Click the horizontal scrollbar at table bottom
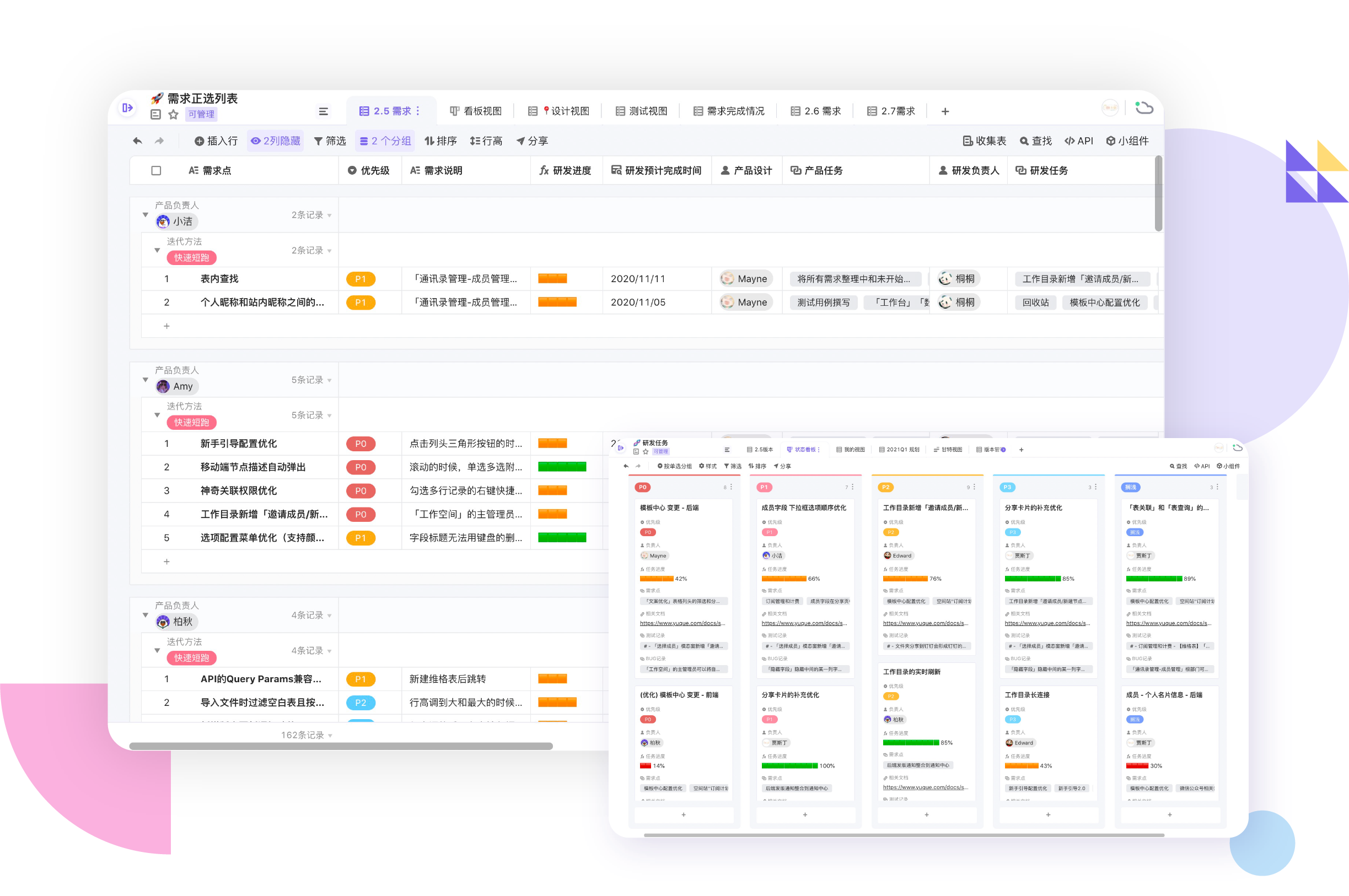The image size is (1349, 896). click(x=341, y=746)
